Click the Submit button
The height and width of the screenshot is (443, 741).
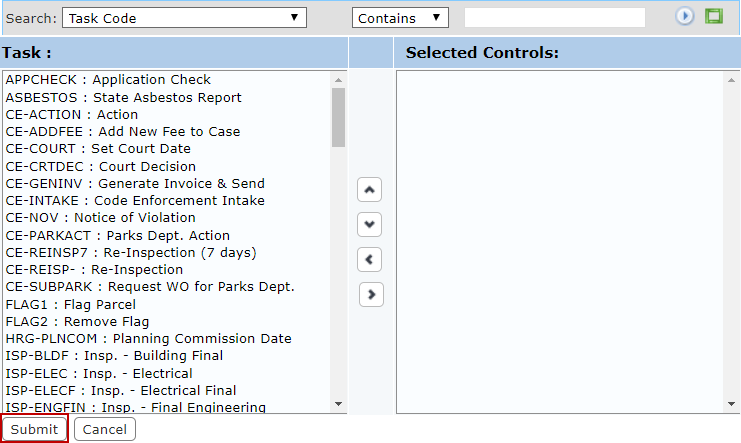coord(34,429)
